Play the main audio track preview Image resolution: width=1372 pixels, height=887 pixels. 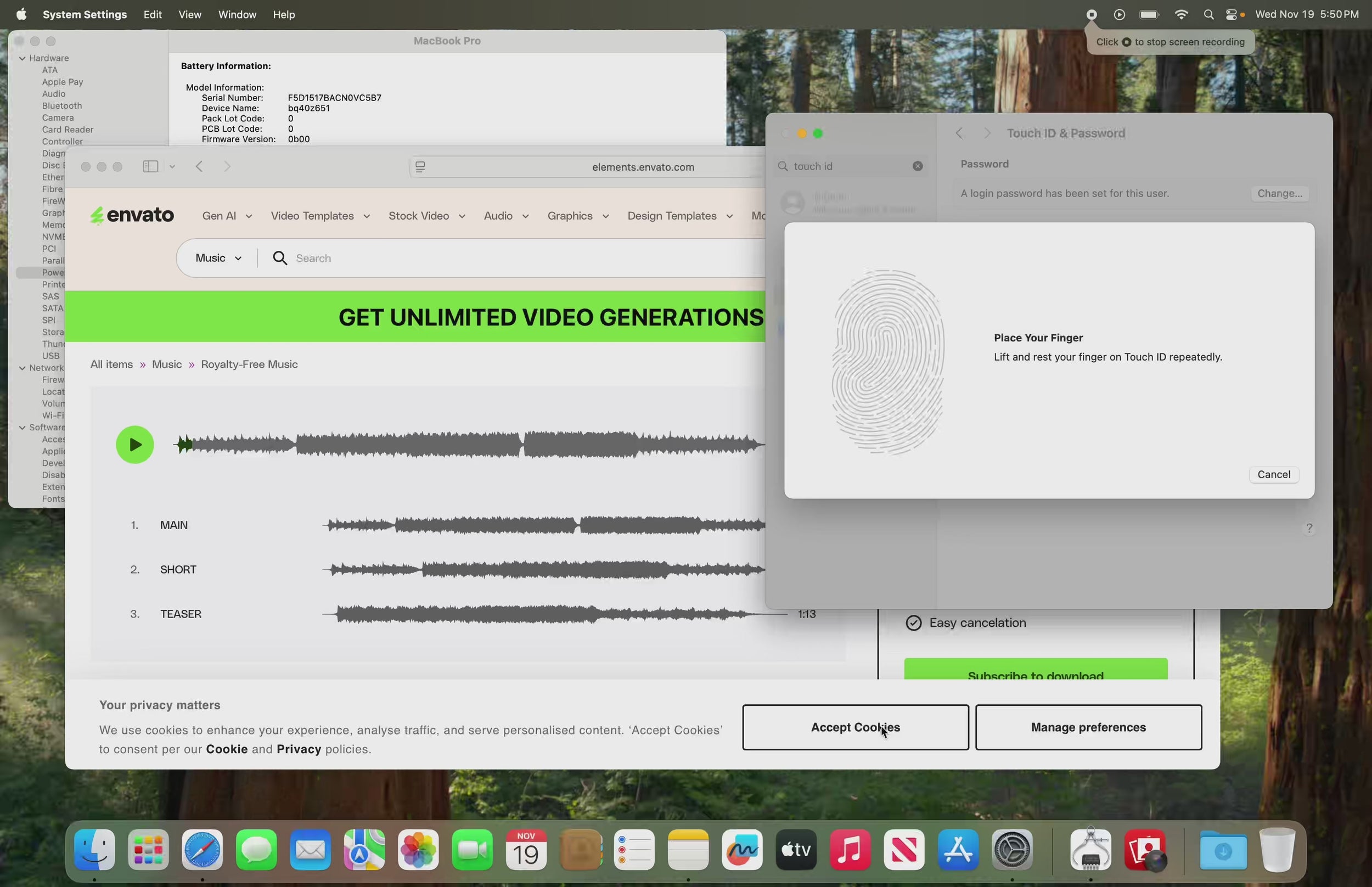[x=134, y=445]
